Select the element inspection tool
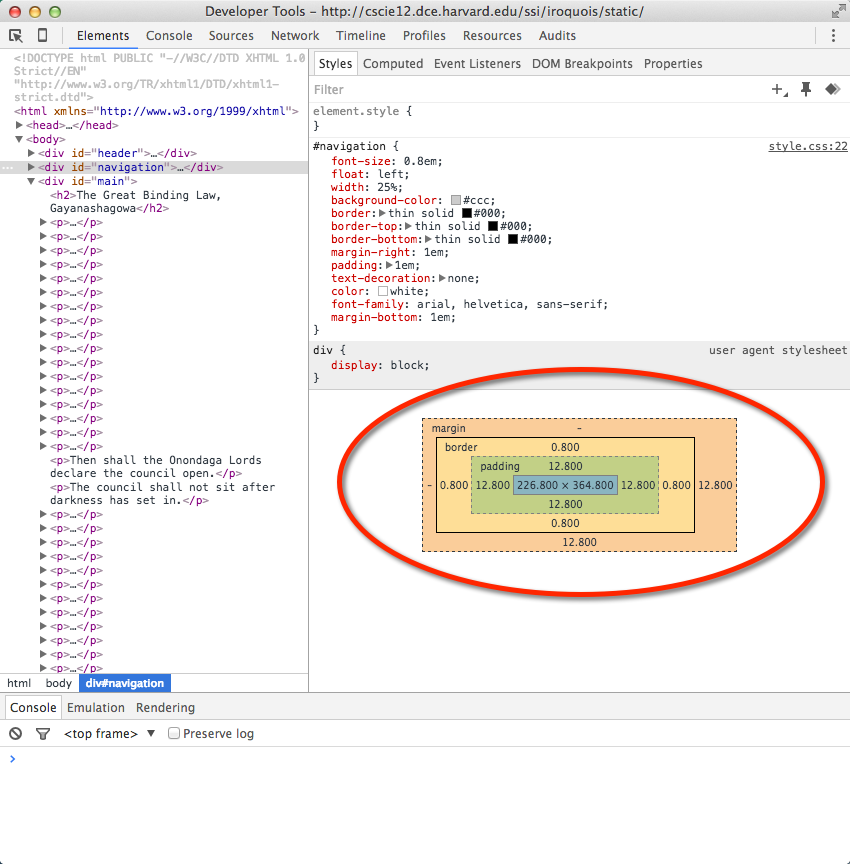The image size is (850, 864). (15, 34)
